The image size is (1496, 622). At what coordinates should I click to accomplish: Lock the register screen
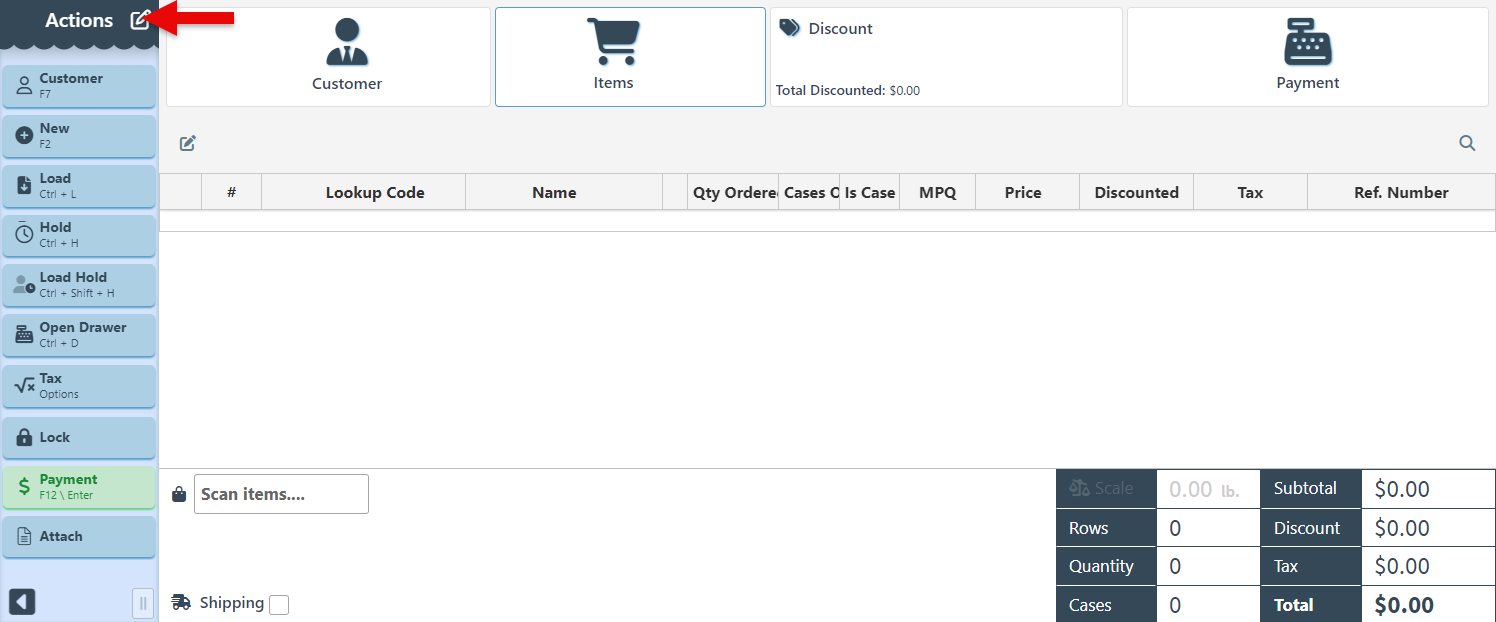(x=79, y=437)
